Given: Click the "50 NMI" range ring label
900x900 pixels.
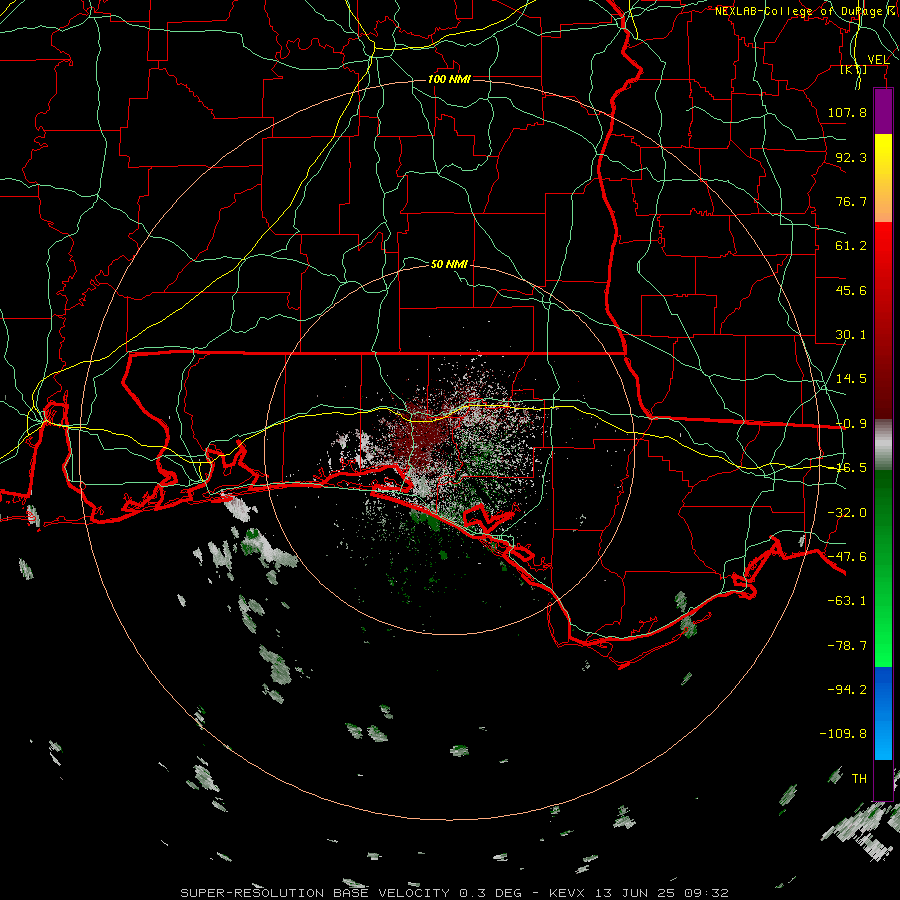Looking at the screenshot, I should (449, 264).
